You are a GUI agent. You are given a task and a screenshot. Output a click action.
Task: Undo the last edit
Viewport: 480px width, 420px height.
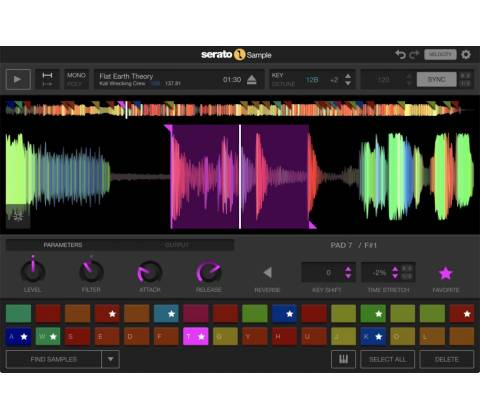tap(400, 54)
